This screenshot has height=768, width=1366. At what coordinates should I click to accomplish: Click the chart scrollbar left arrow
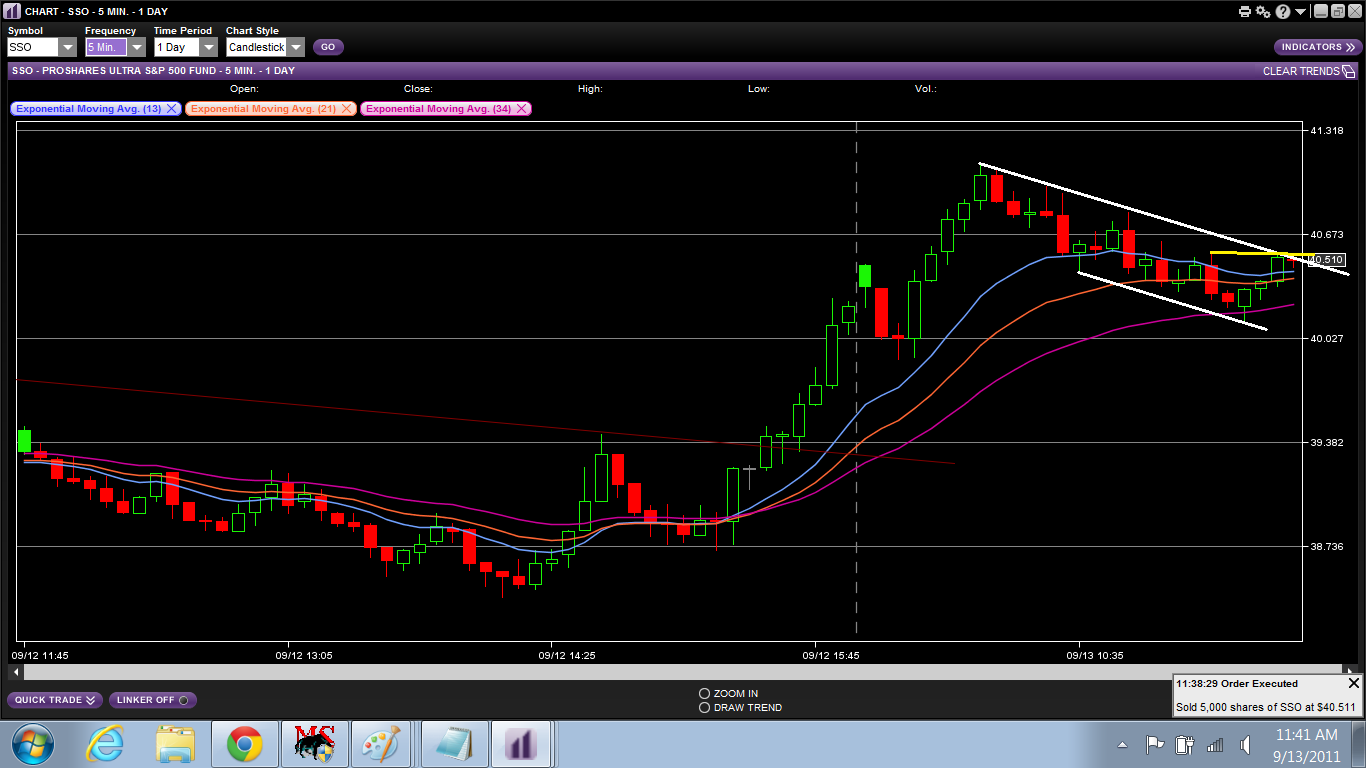click(x=16, y=672)
